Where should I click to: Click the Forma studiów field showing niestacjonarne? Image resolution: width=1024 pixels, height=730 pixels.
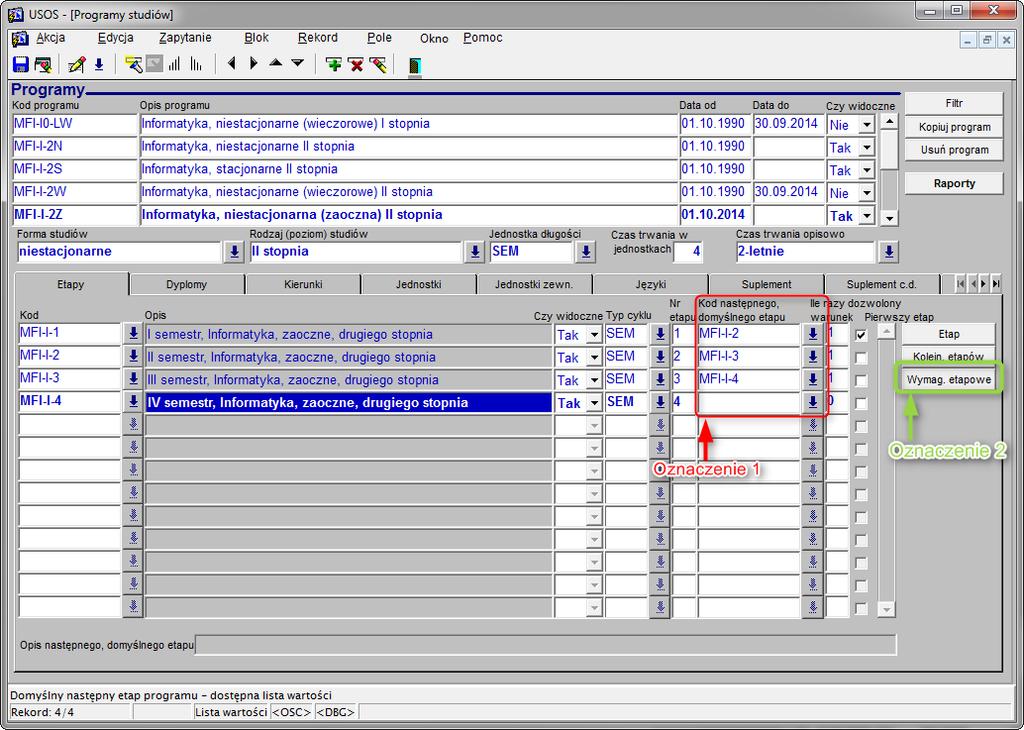click(120, 252)
